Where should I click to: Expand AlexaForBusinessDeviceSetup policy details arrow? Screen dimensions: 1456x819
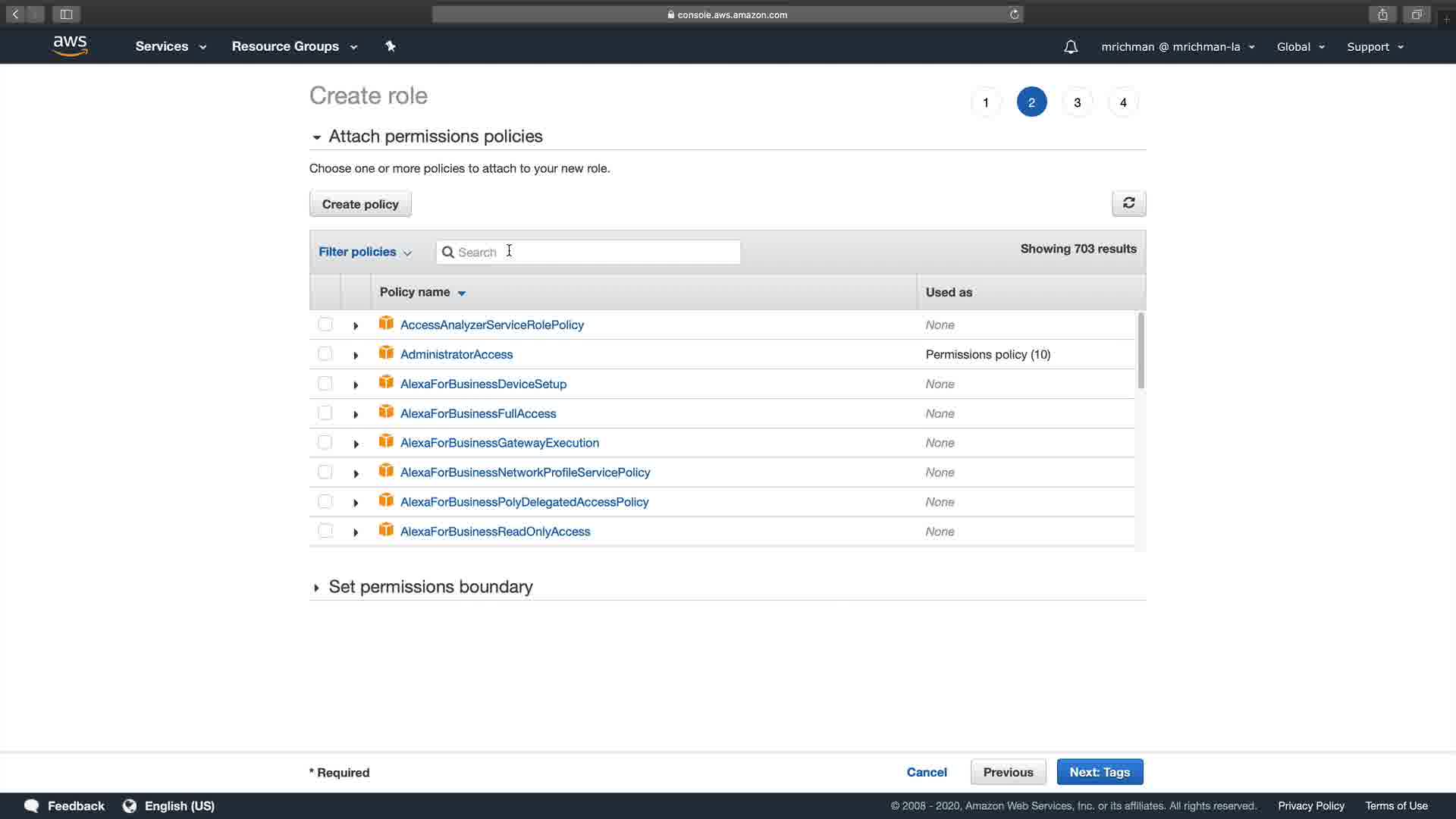pos(356,384)
